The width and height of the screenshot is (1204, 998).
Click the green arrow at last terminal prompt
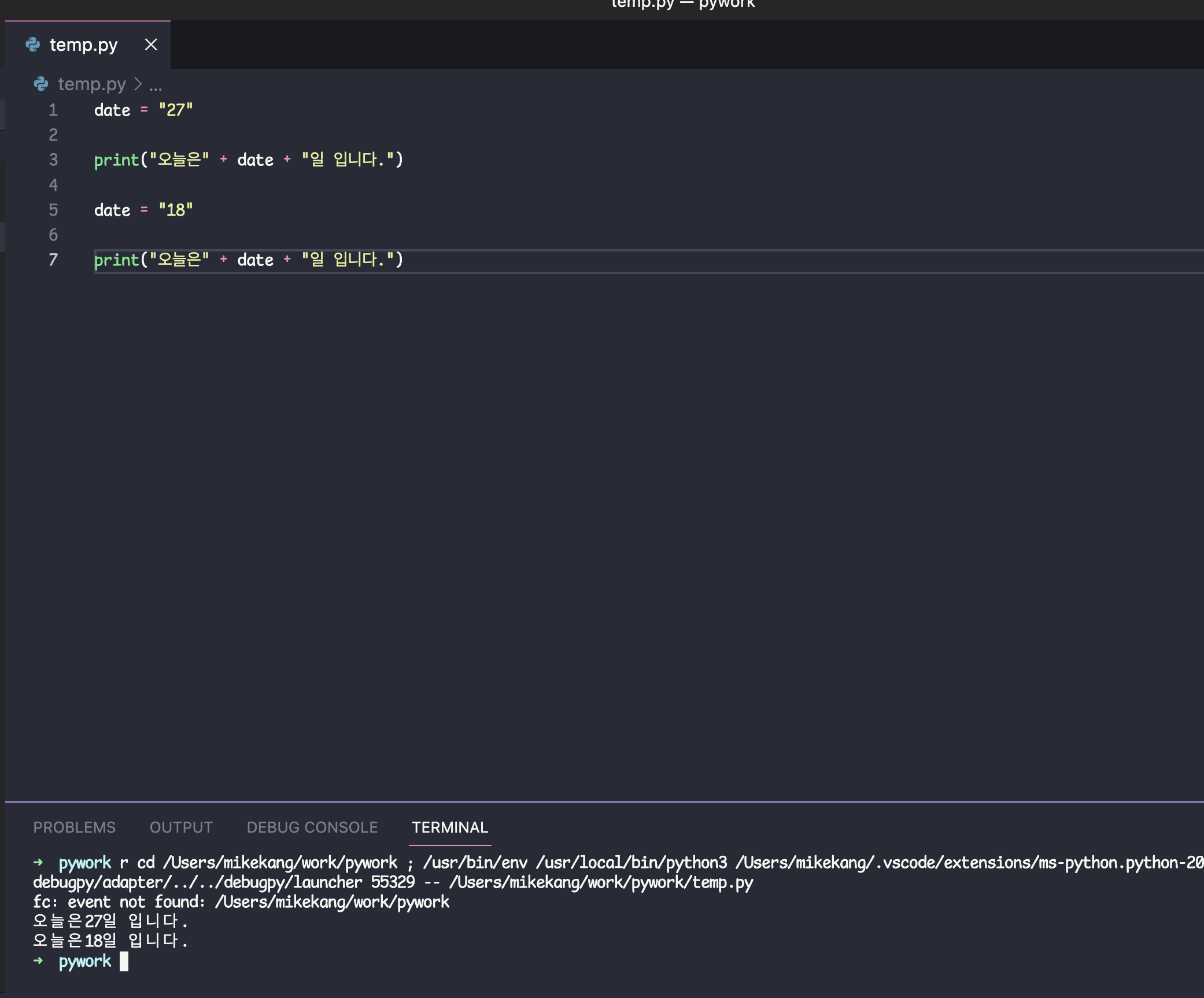[39, 961]
